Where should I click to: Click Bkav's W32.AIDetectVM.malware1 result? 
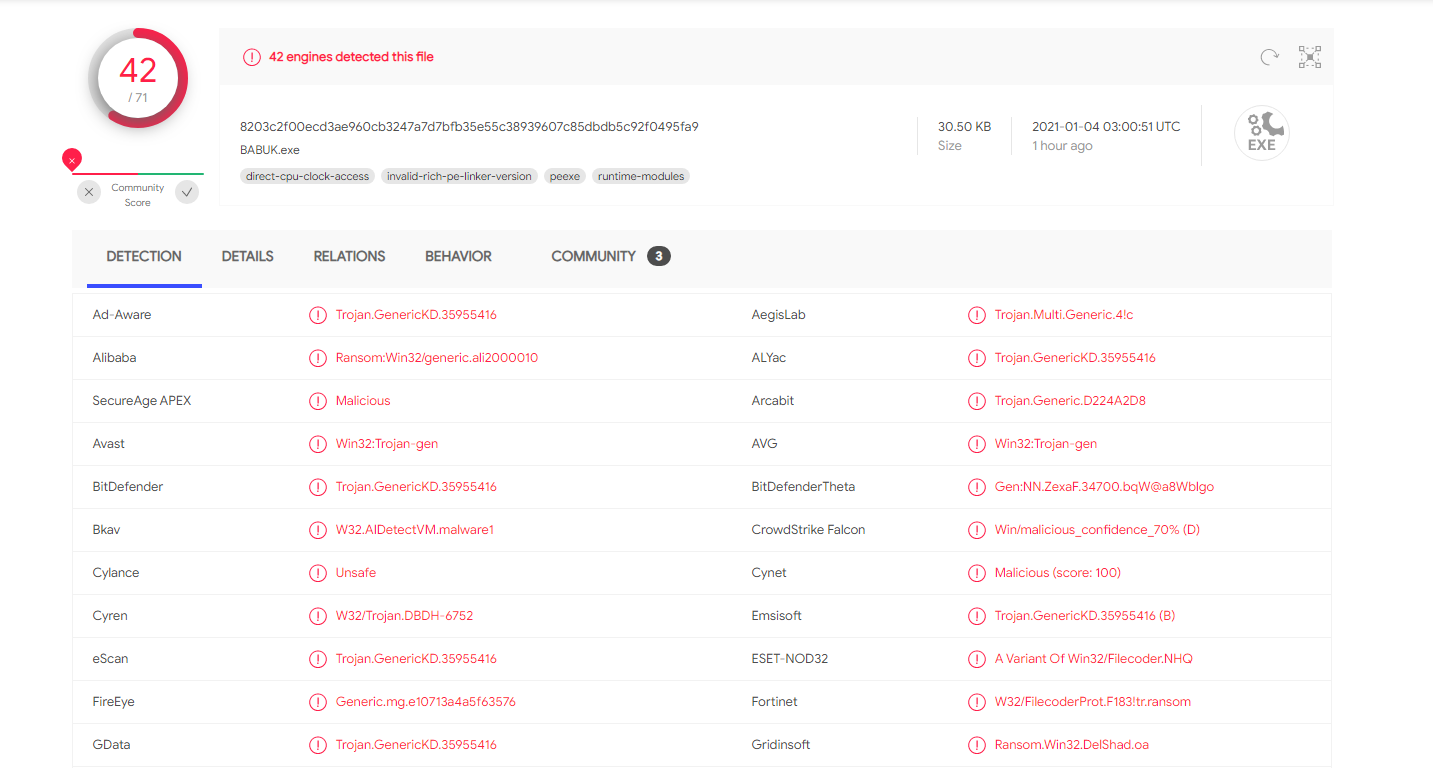point(415,530)
